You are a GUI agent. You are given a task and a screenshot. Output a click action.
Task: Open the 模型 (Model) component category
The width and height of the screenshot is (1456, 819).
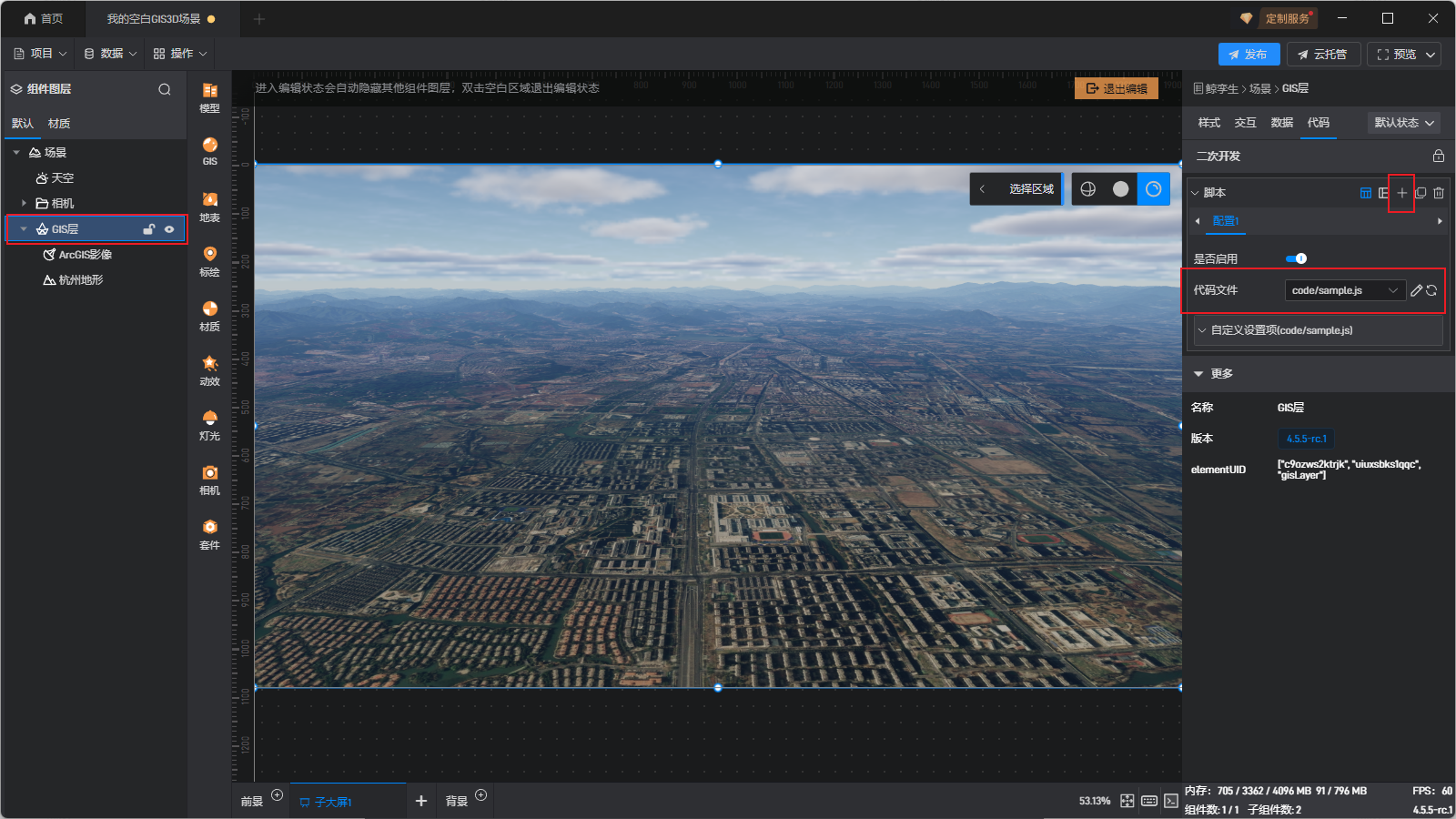(209, 96)
